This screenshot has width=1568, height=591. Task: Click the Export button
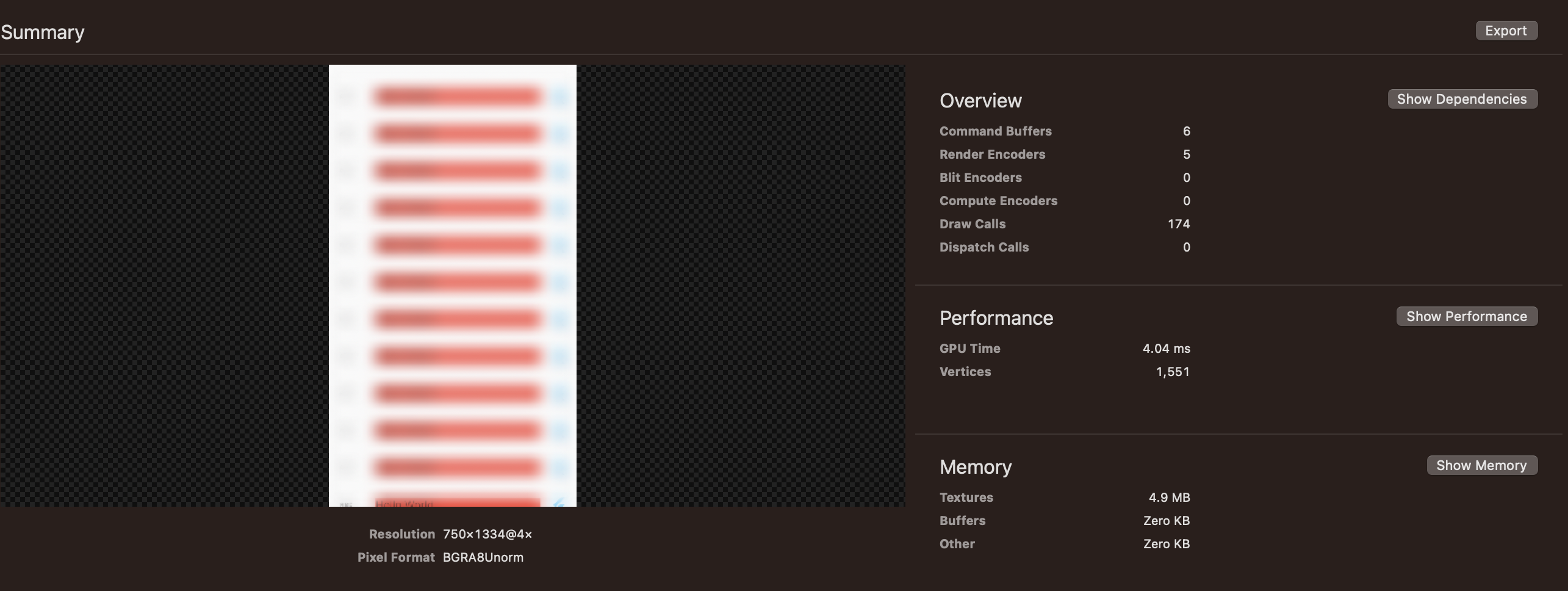point(1506,30)
